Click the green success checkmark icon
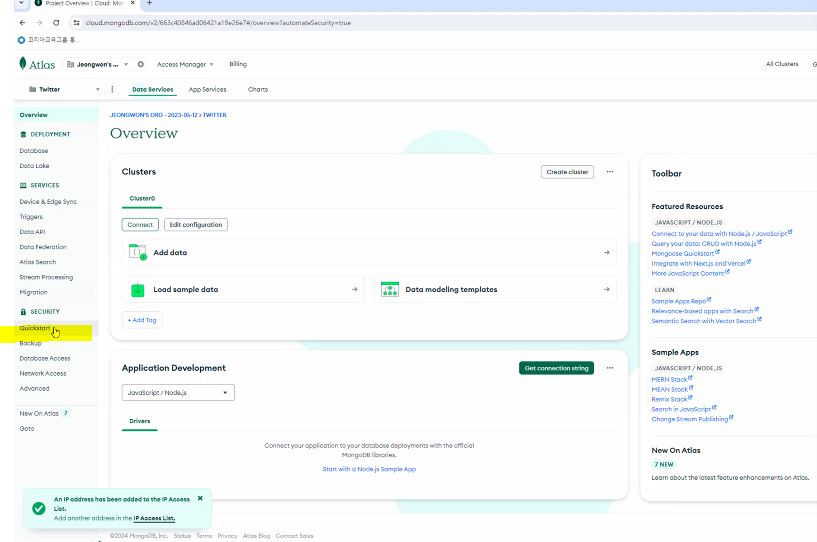This screenshot has height=542, width=817. pyautogui.click(x=39, y=508)
